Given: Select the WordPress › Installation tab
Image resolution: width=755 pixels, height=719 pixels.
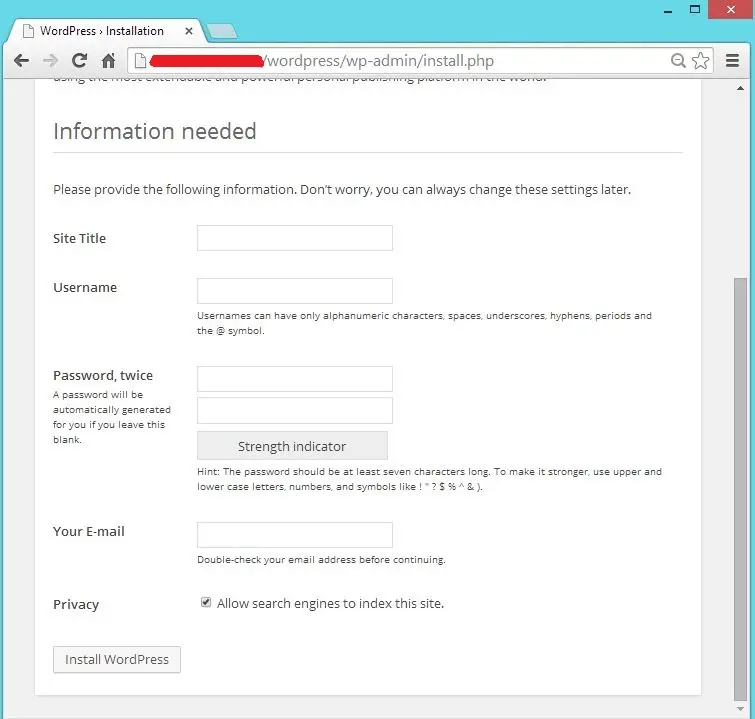Looking at the screenshot, I should click(106, 31).
